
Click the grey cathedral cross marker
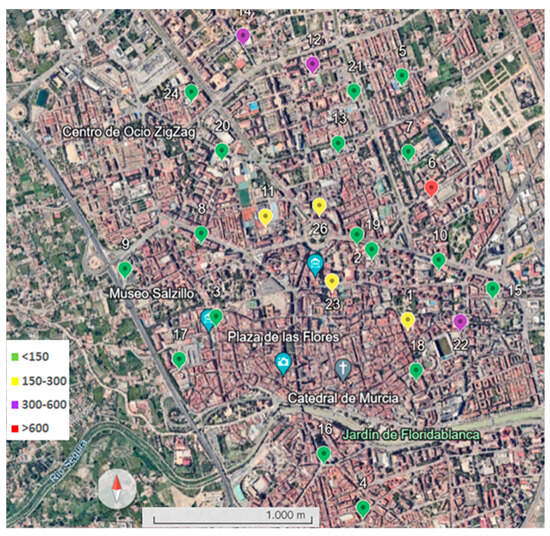343,369
